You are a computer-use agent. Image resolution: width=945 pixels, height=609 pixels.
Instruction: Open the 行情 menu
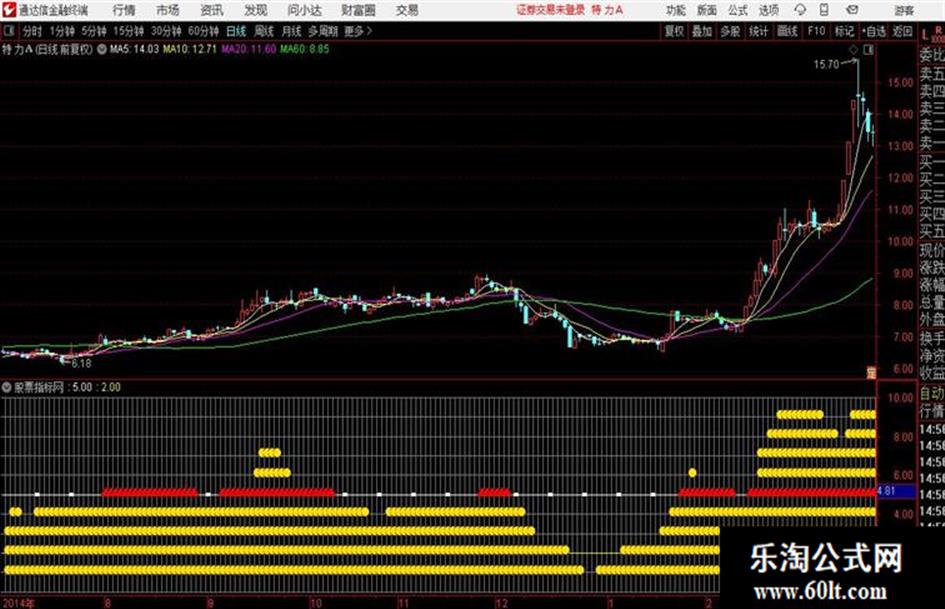tap(124, 10)
